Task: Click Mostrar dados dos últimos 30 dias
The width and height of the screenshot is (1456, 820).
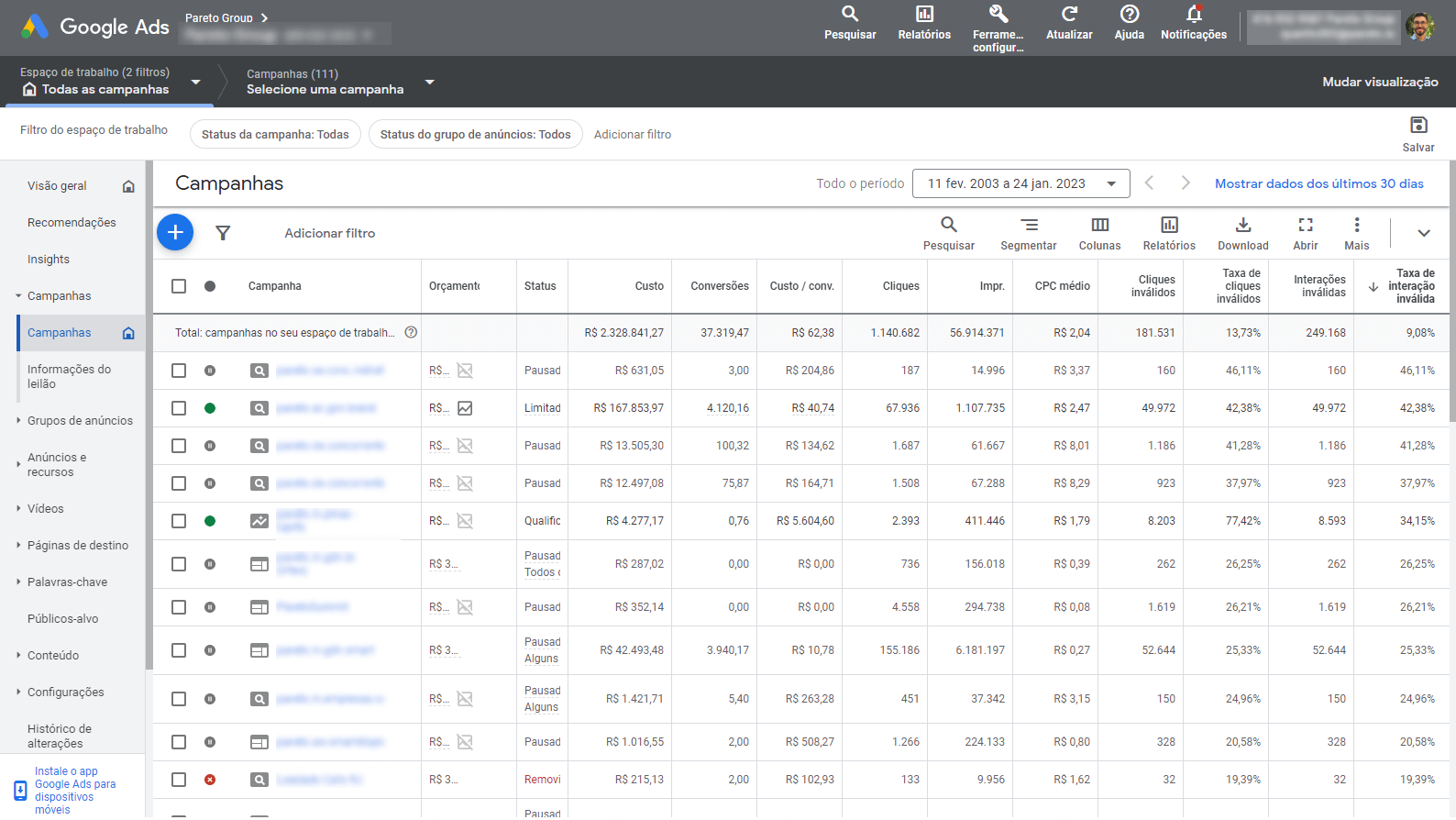Action: click(x=1318, y=183)
